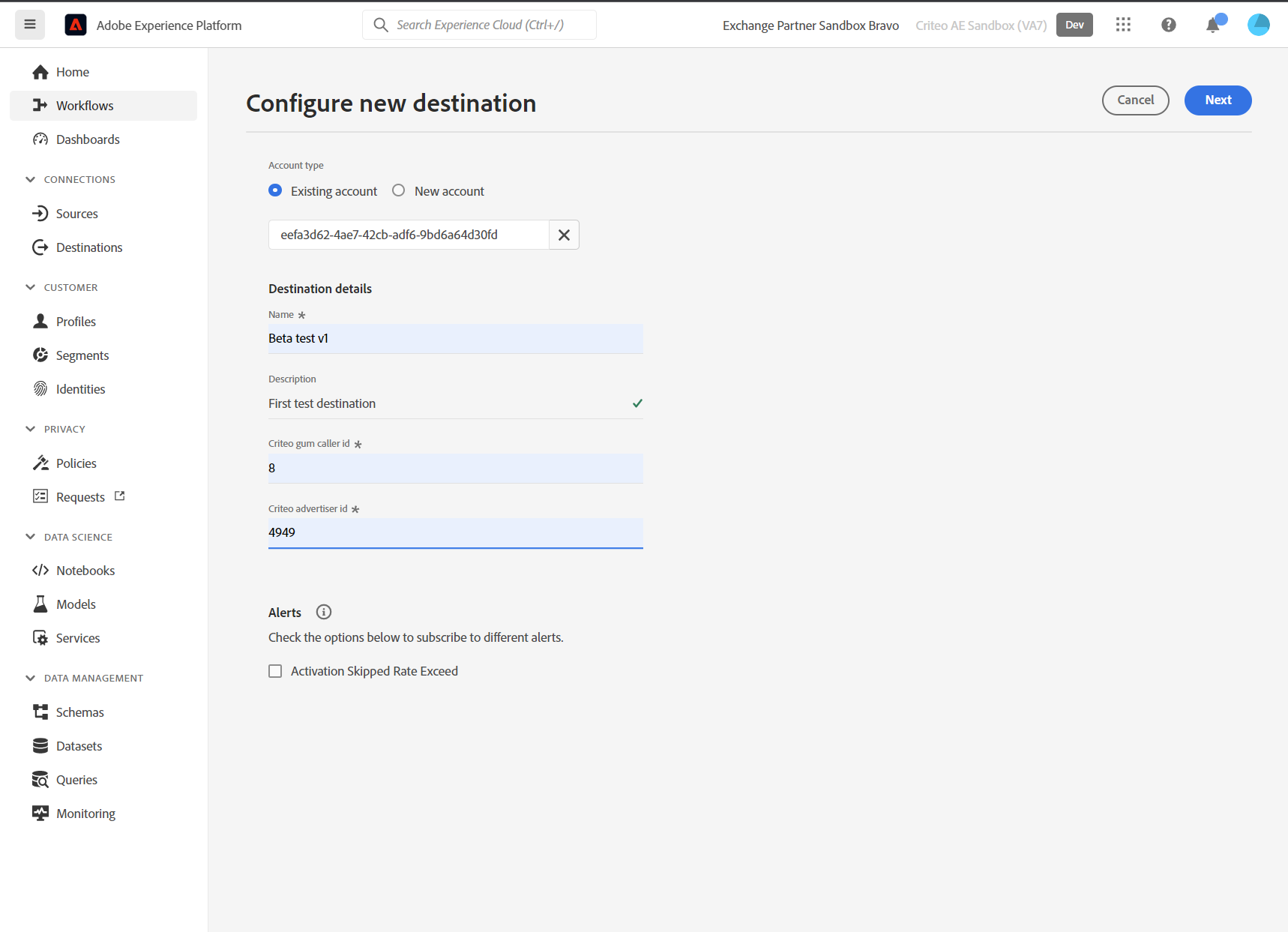Select the New account radio button

coord(399,190)
